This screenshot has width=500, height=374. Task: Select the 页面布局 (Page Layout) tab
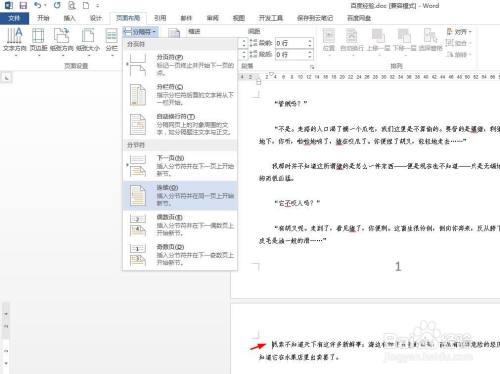[x=128, y=18]
